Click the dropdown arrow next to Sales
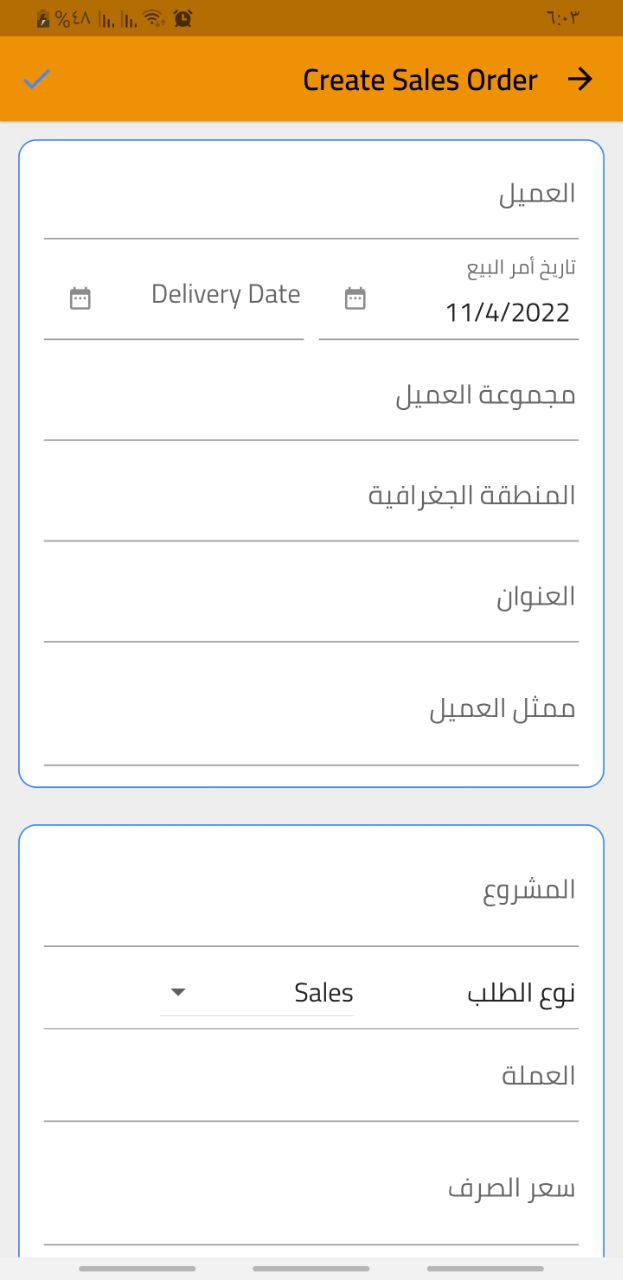 178,993
